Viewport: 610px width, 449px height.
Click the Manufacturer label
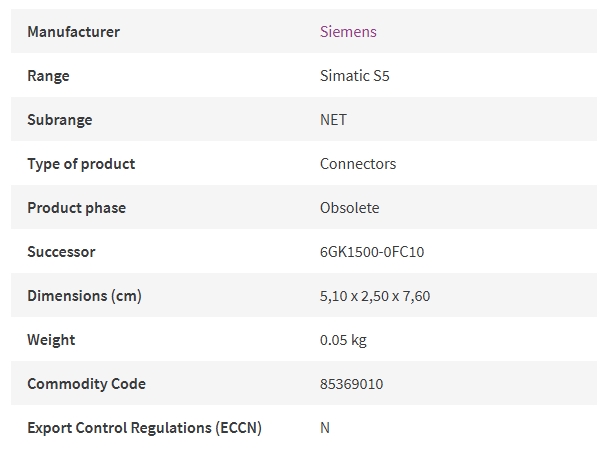tap(74, 32)
